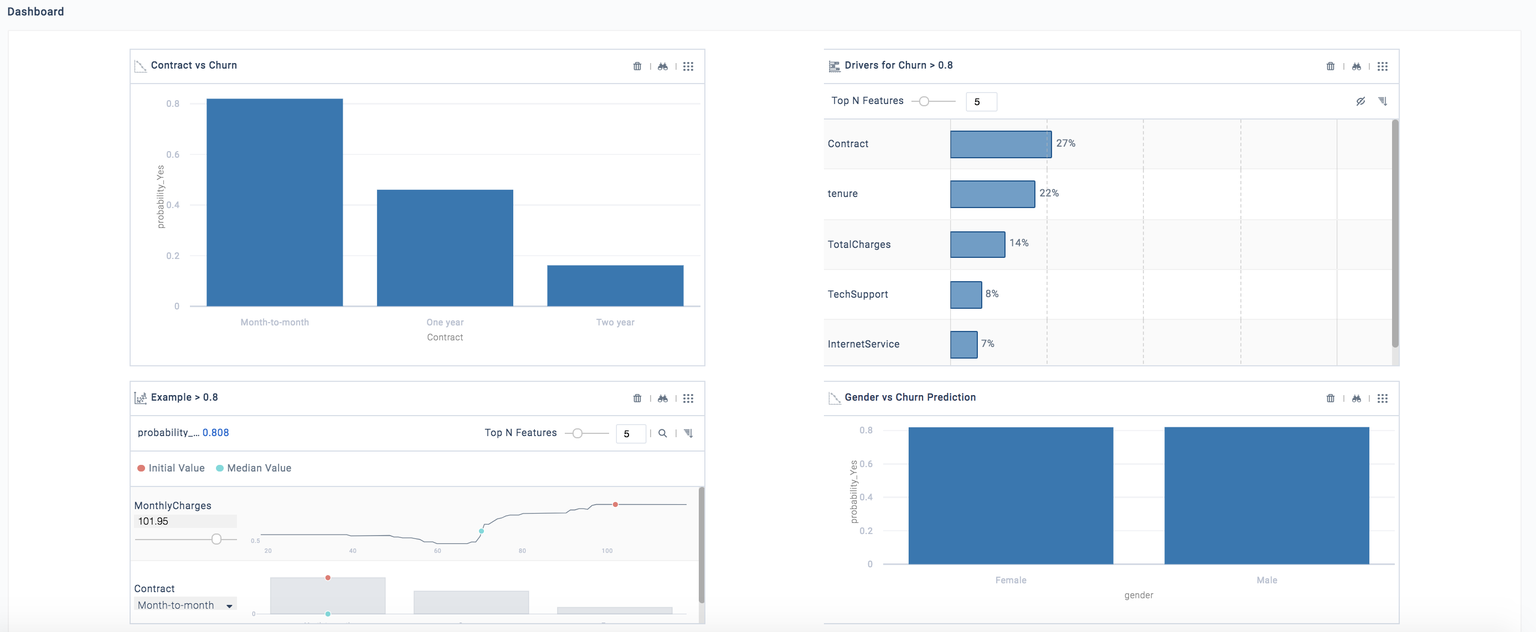Click the delete icon on Contract vs Churn card
Image resolution: width=1536 pixels, height=632 pixels.
pos(637,65)
